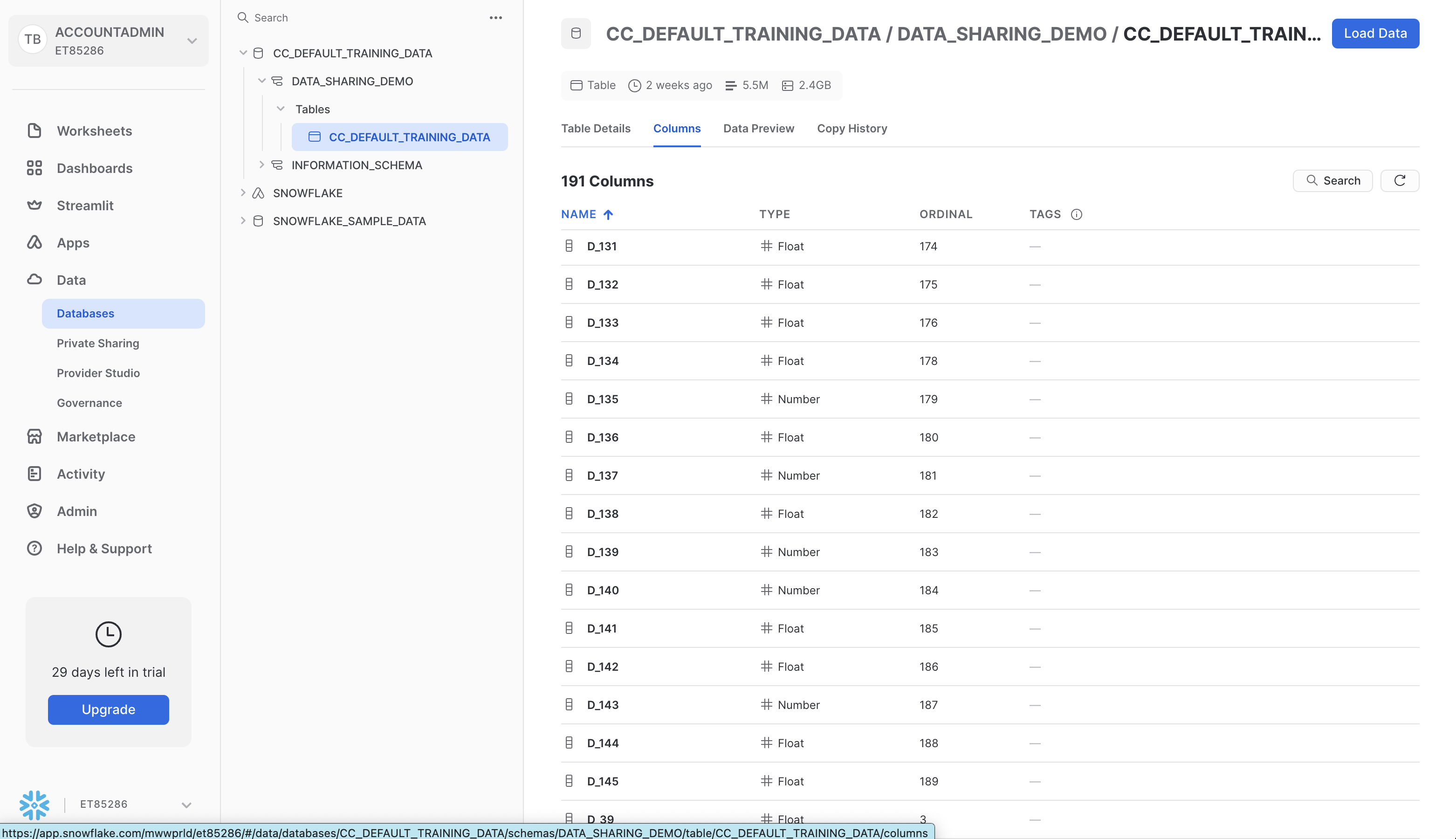This screenshot has width=1456, height=839.
Task: Open the ACCOUNTADMIN role dropdown
Action: tap(192, 41)
